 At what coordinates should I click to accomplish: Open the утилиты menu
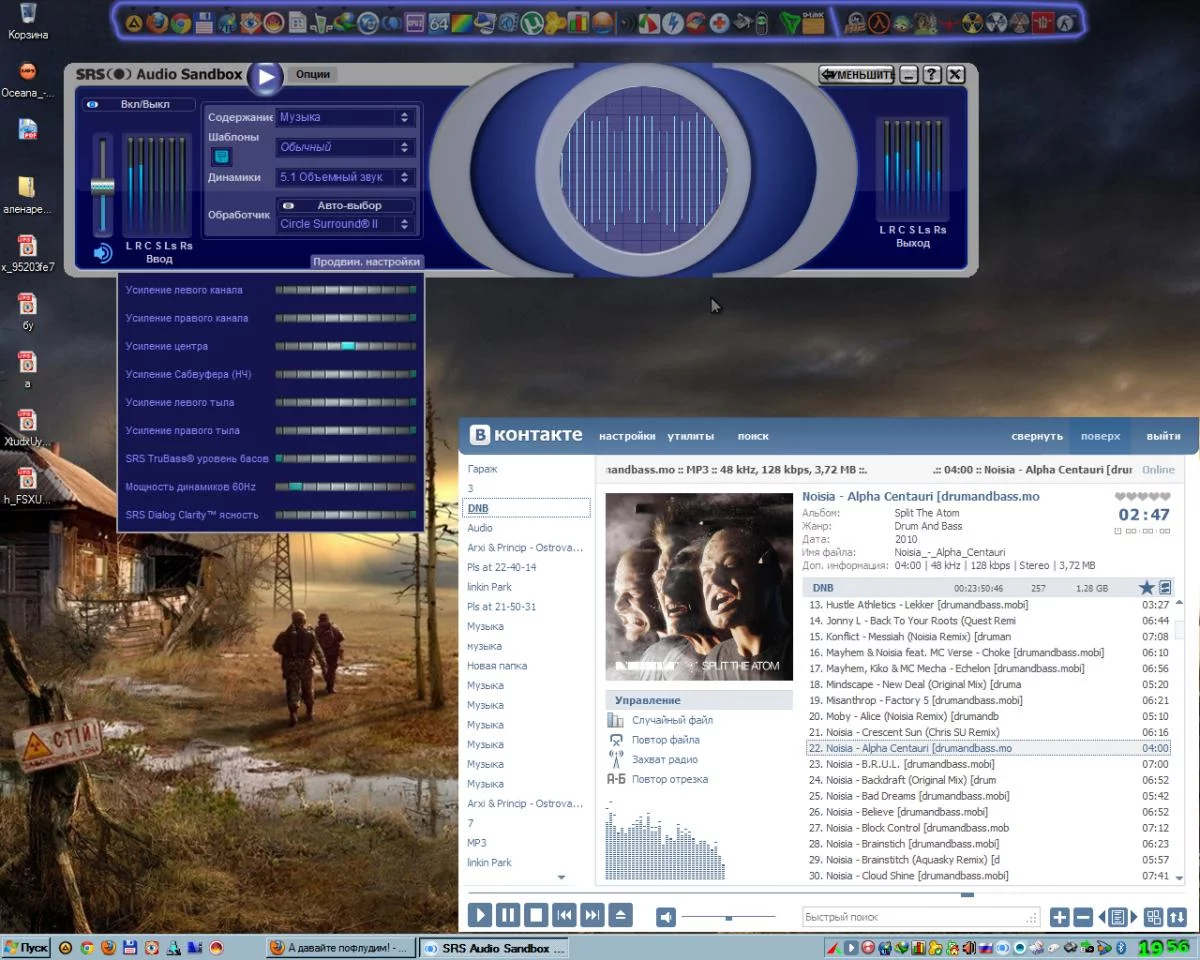(x=691, y=436)
